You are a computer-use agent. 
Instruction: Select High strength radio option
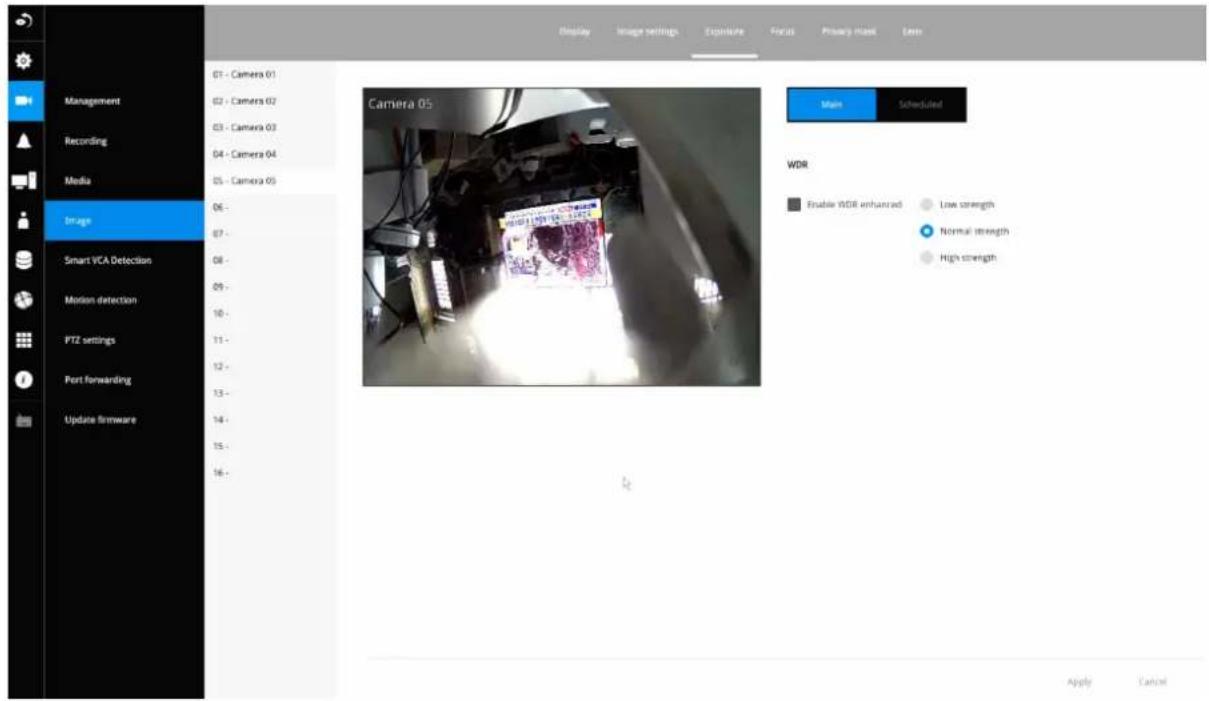pyautogui.click(x=926, y=257)
